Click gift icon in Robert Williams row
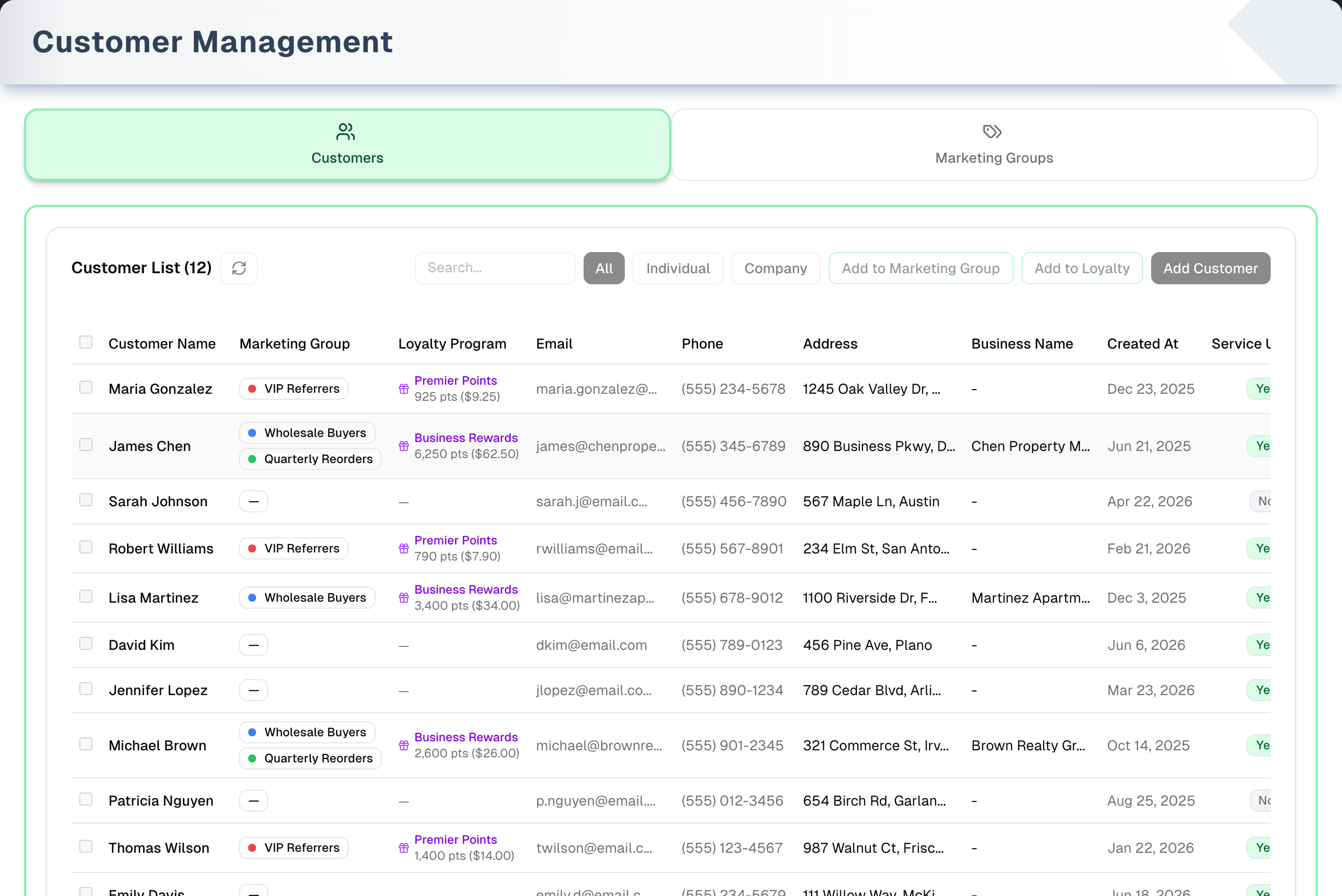 click(404, 548)
